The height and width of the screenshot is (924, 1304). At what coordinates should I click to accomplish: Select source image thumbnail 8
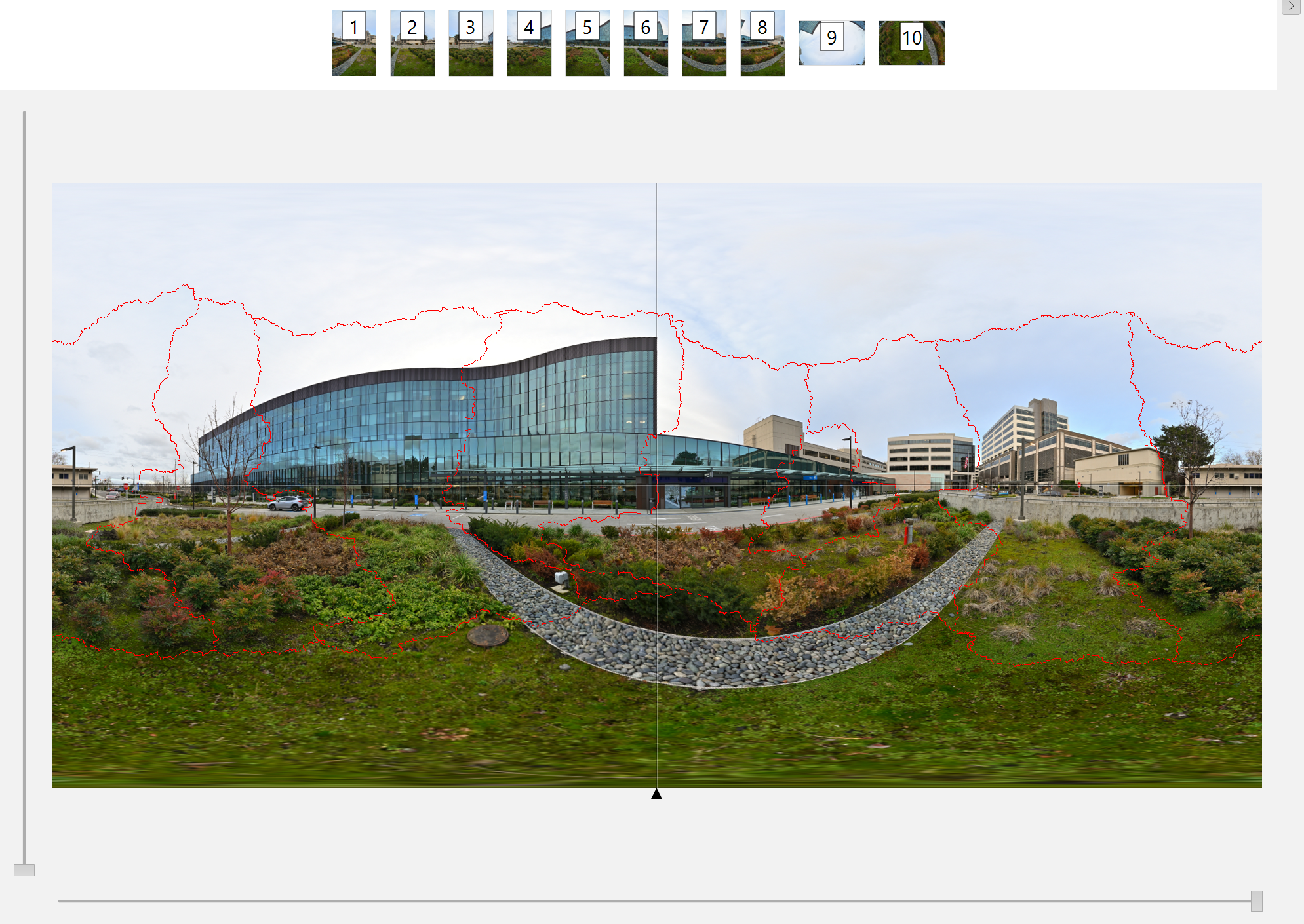click(762, 43)
